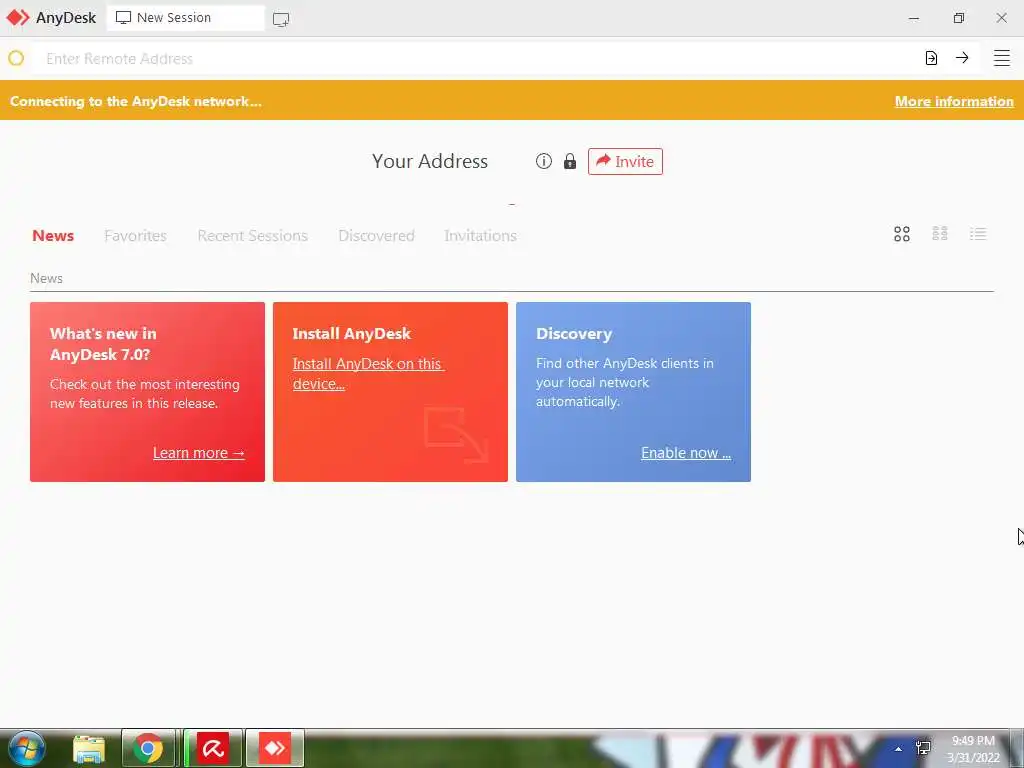
Task: Open the What's new in AnyDesk 7.0 card
Action: [148, 392]
